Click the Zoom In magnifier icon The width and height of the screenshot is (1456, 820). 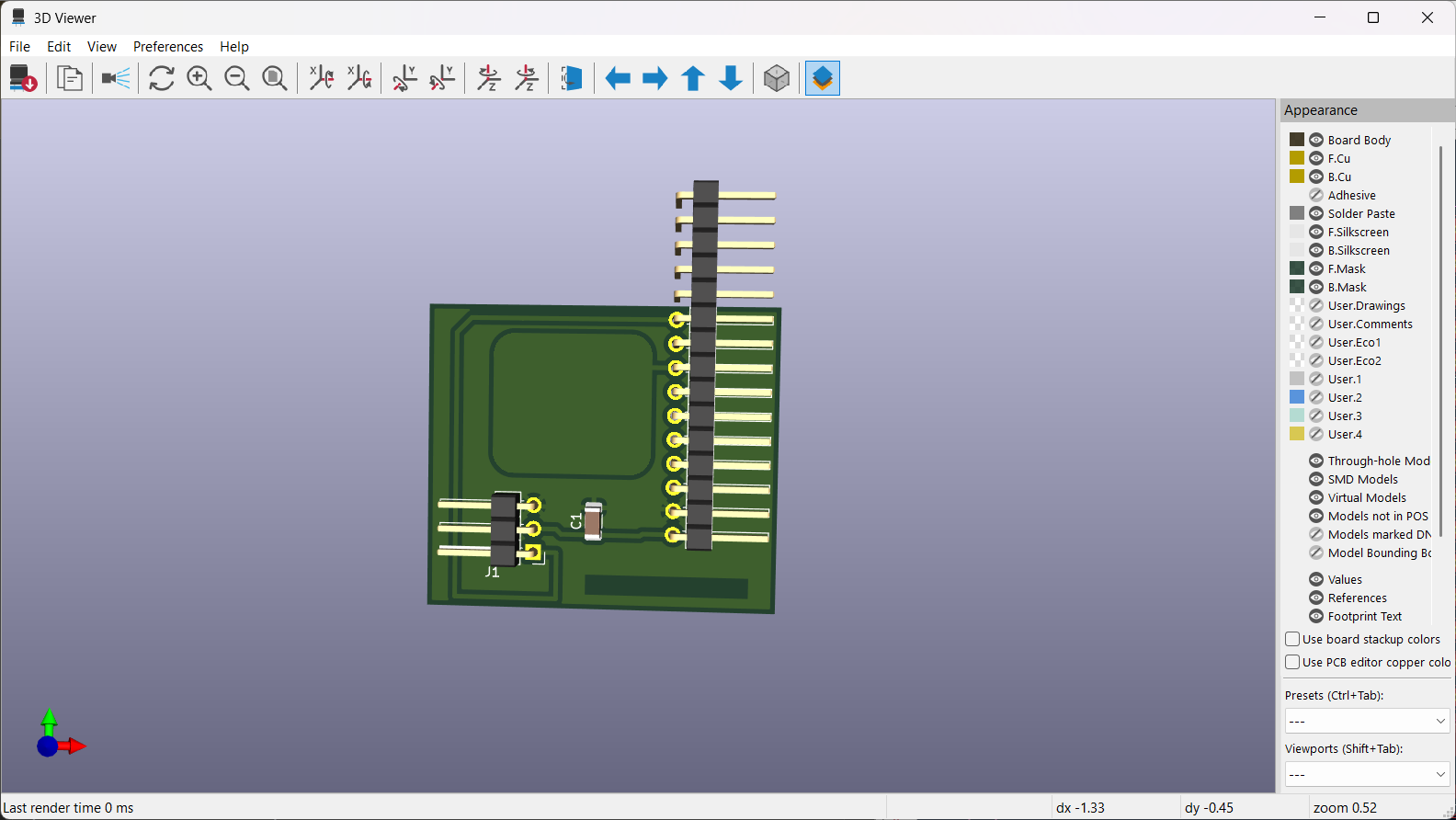point(199,78)
